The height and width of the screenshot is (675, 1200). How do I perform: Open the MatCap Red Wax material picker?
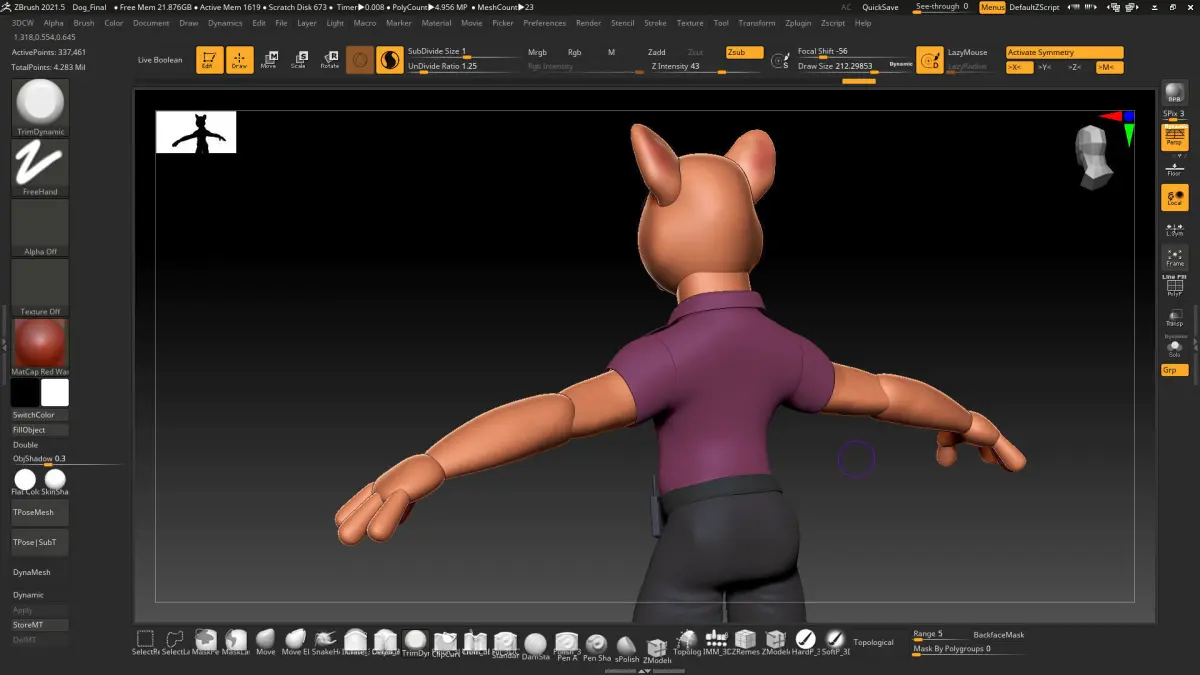point(40,347)
